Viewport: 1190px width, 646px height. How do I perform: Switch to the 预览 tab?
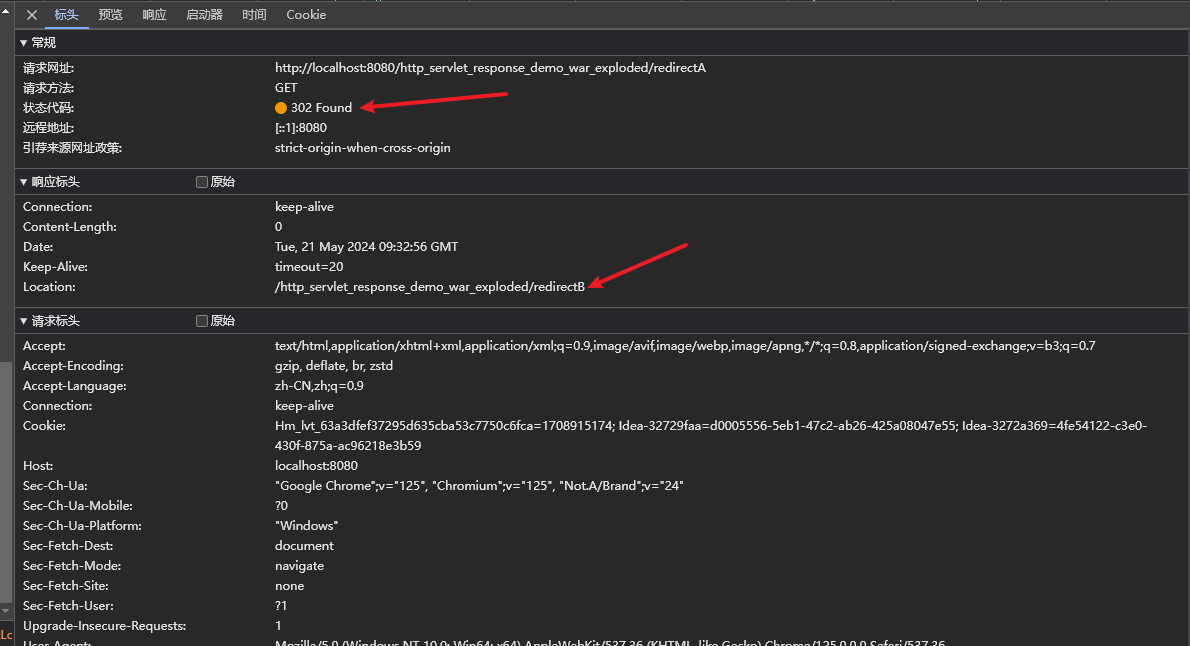point(111,15)
